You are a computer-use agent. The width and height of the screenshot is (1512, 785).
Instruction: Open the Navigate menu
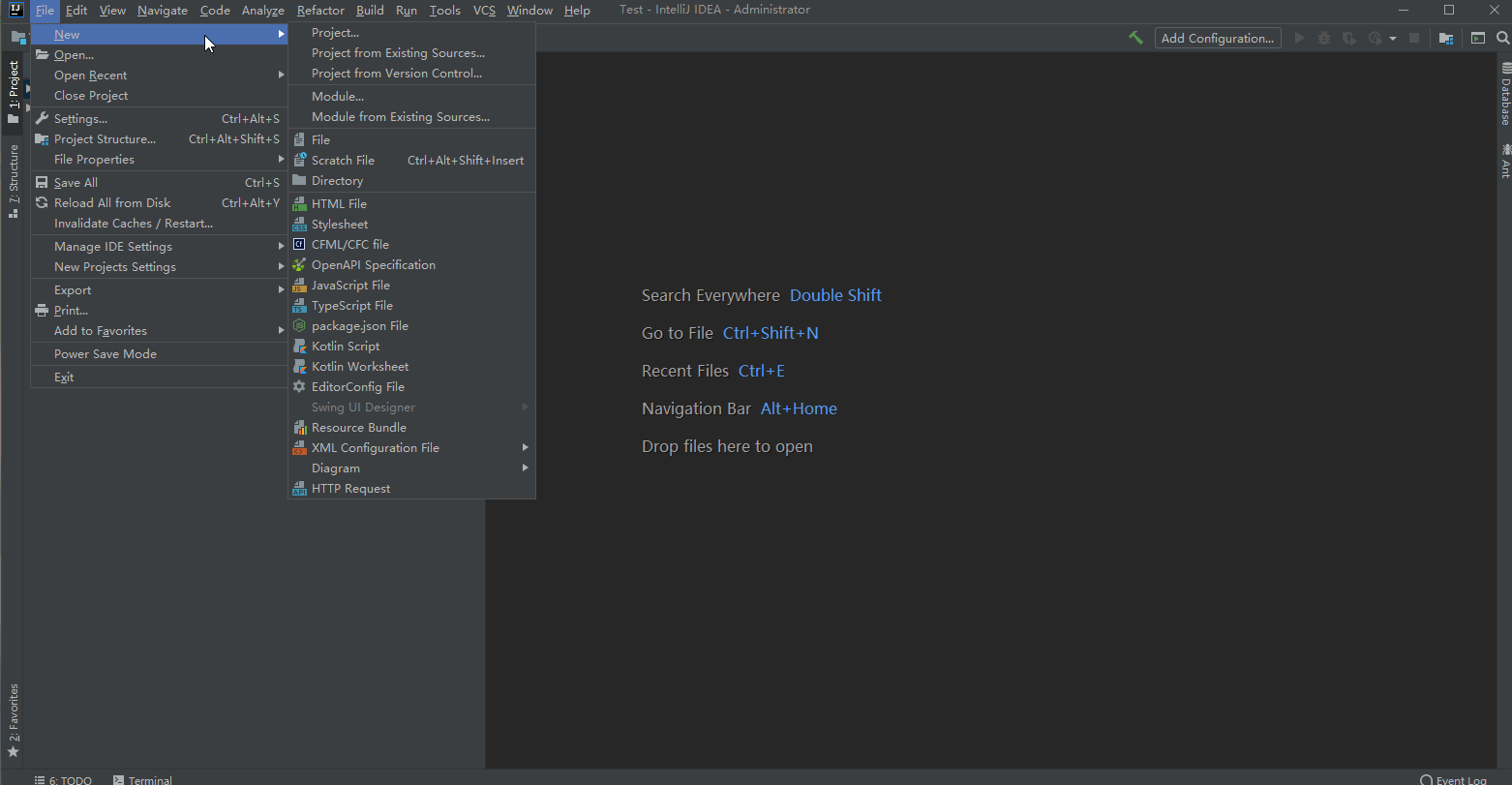(163, 11)
